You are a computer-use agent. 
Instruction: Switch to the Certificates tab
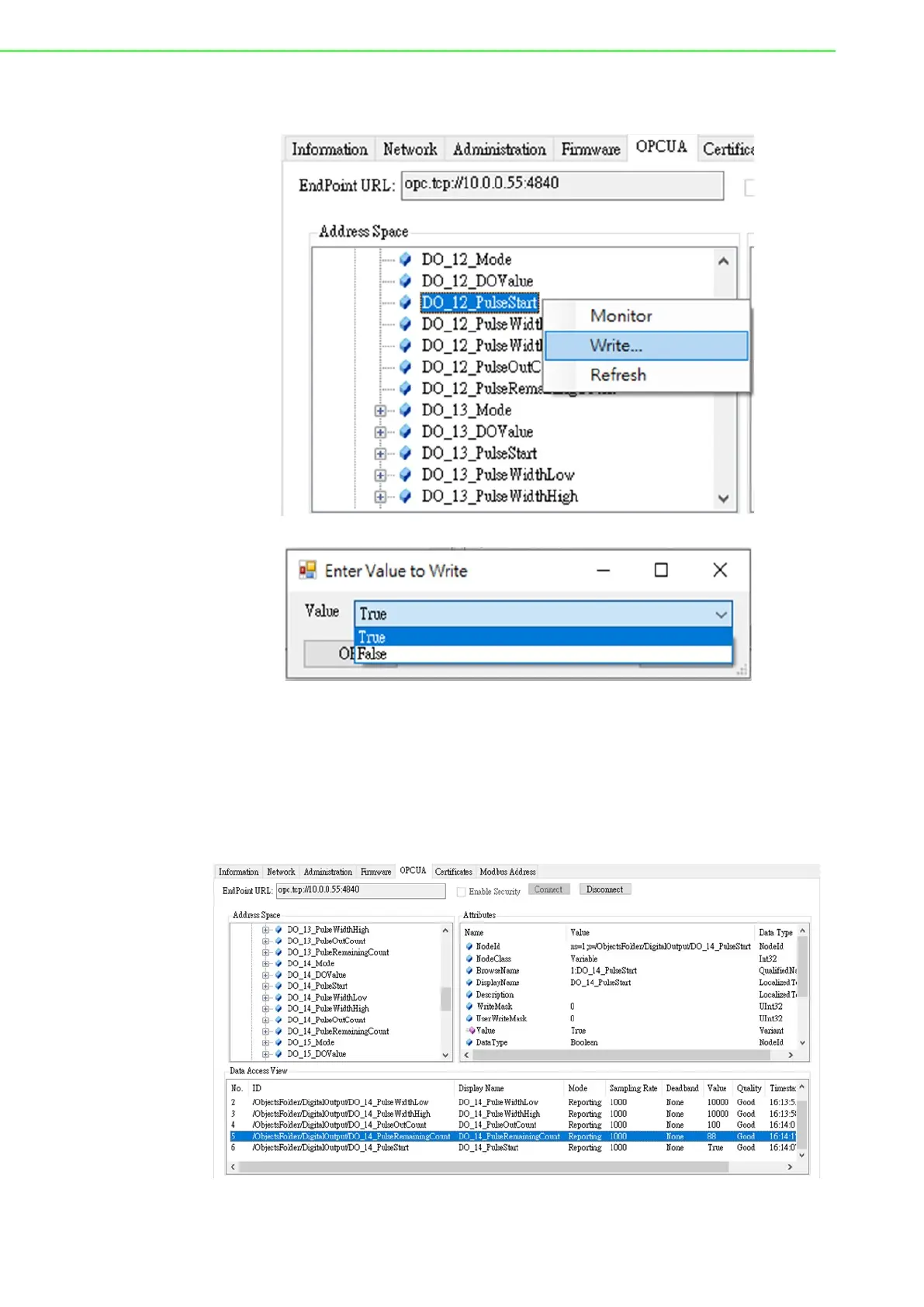pos(453,872)
